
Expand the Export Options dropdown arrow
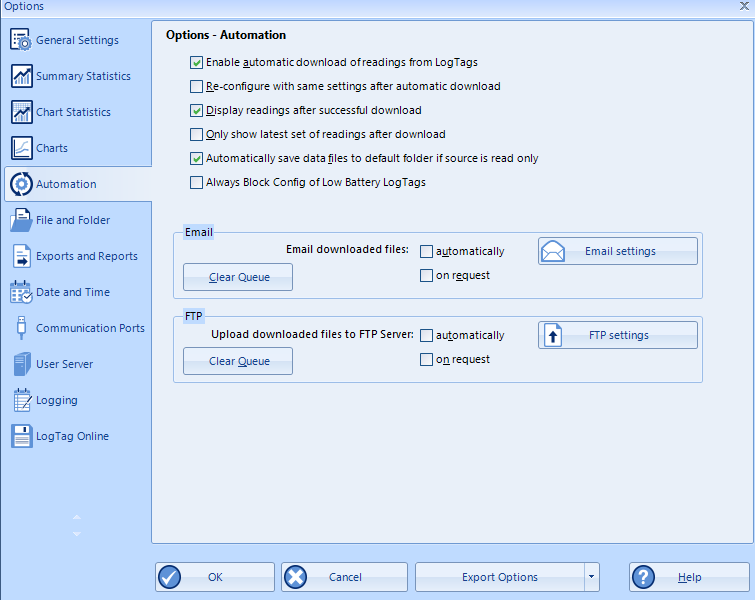coord(591,577)
